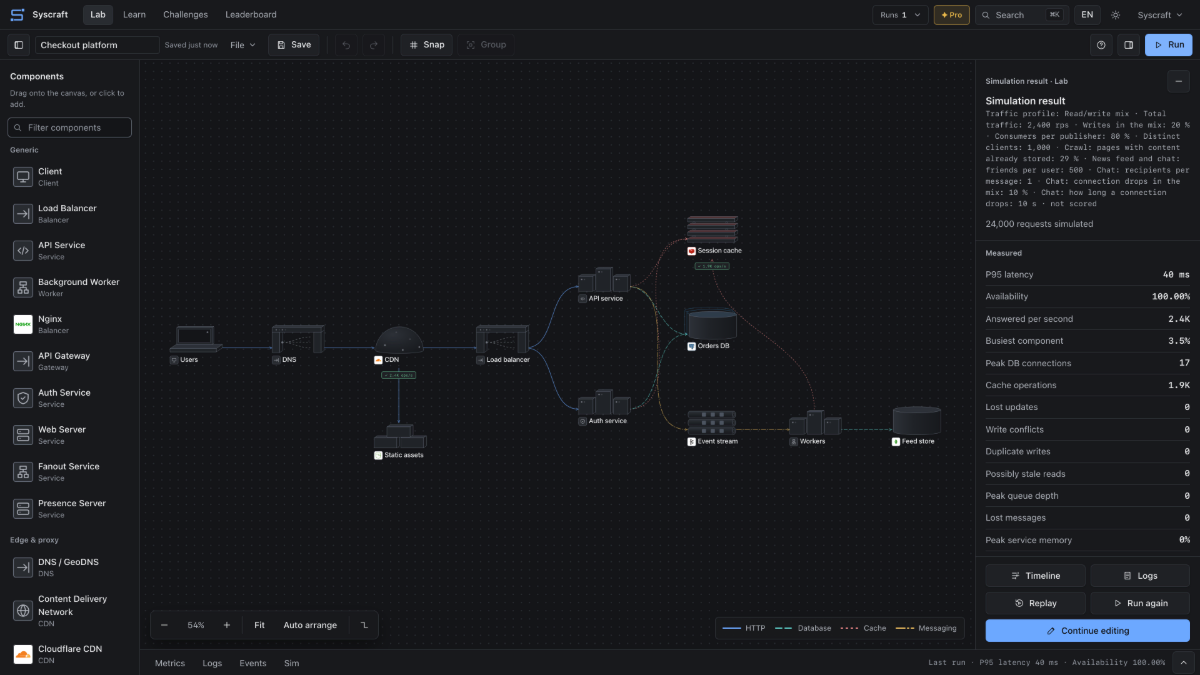This screenshot has width=1200, height=675.
Task: Switch to the bottom Events tab
Action: 253,663
